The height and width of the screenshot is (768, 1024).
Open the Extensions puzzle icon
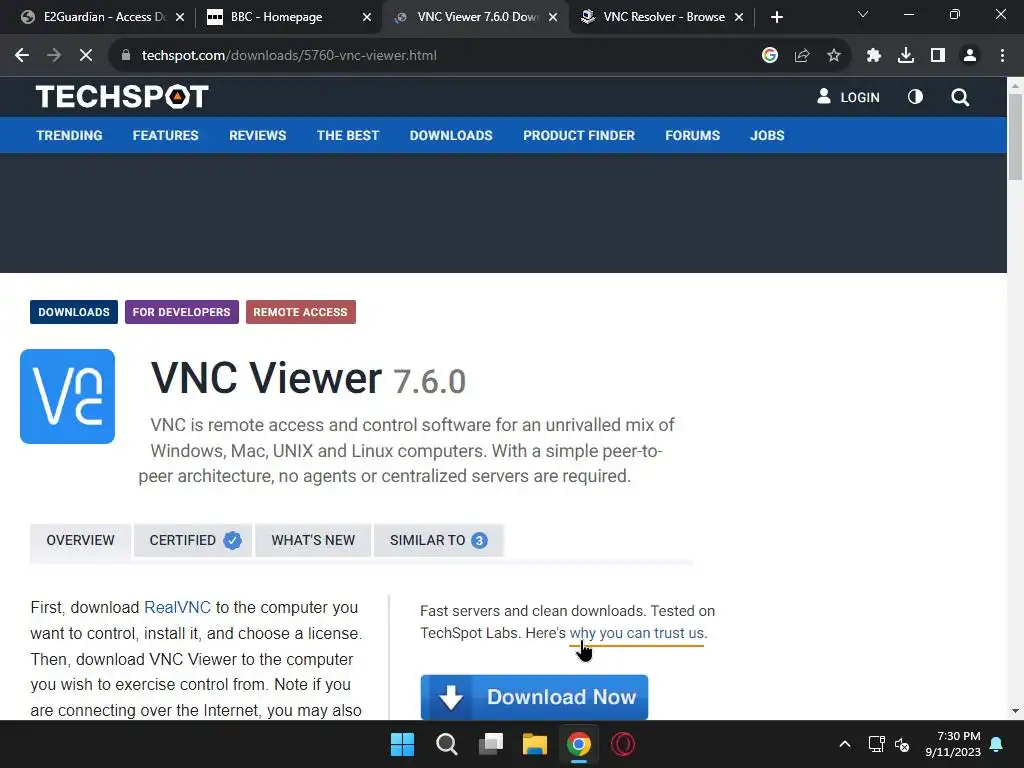(x=874, y=56)
